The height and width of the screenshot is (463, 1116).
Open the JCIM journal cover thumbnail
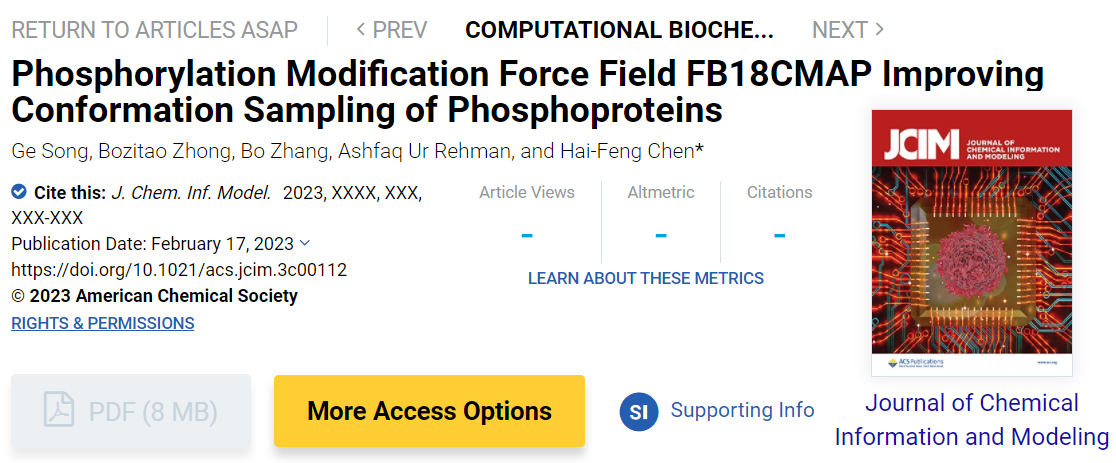[x=971, y=242]
